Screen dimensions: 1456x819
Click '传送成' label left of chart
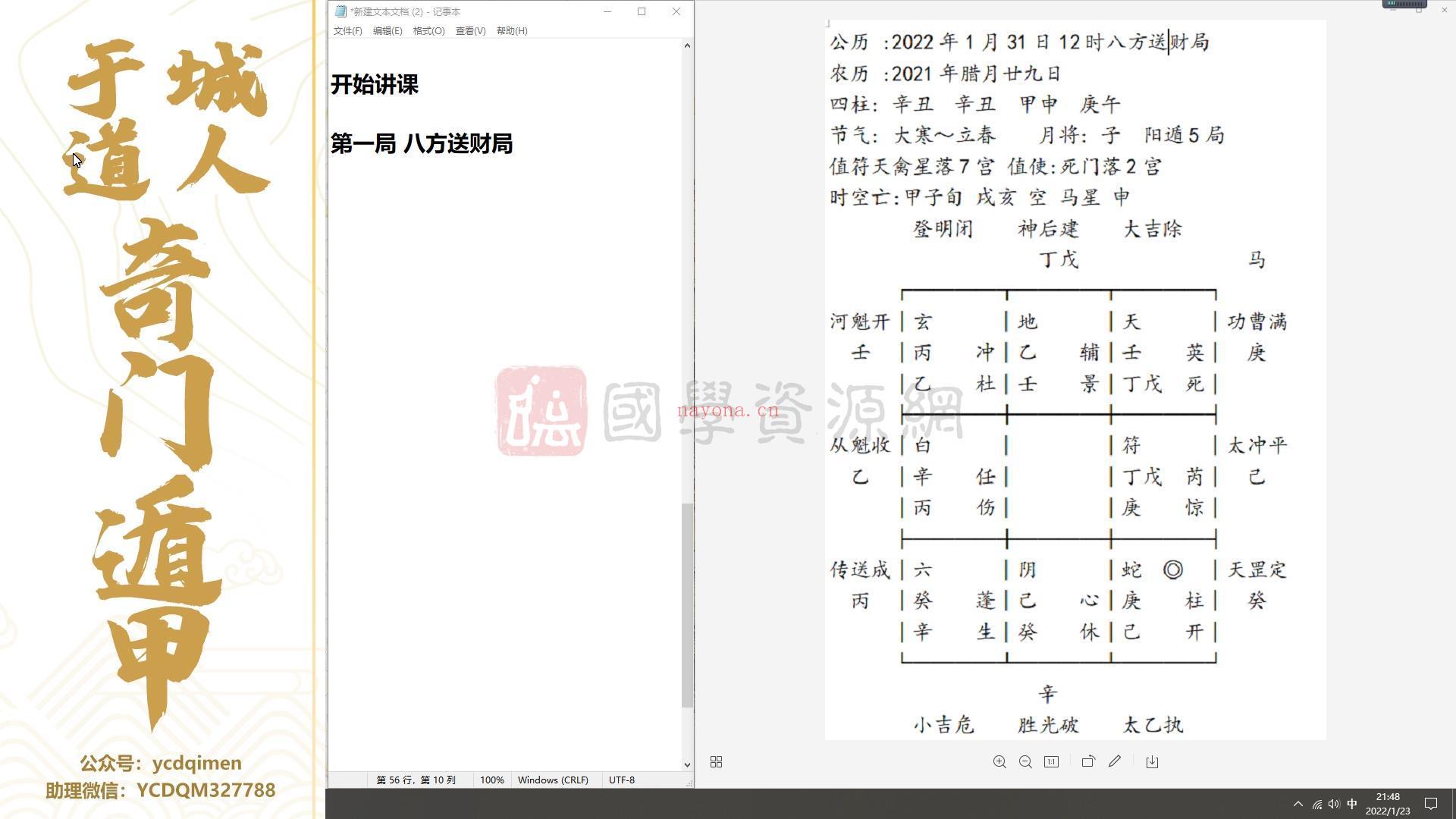pyautogui.click(x=860, y=570)
